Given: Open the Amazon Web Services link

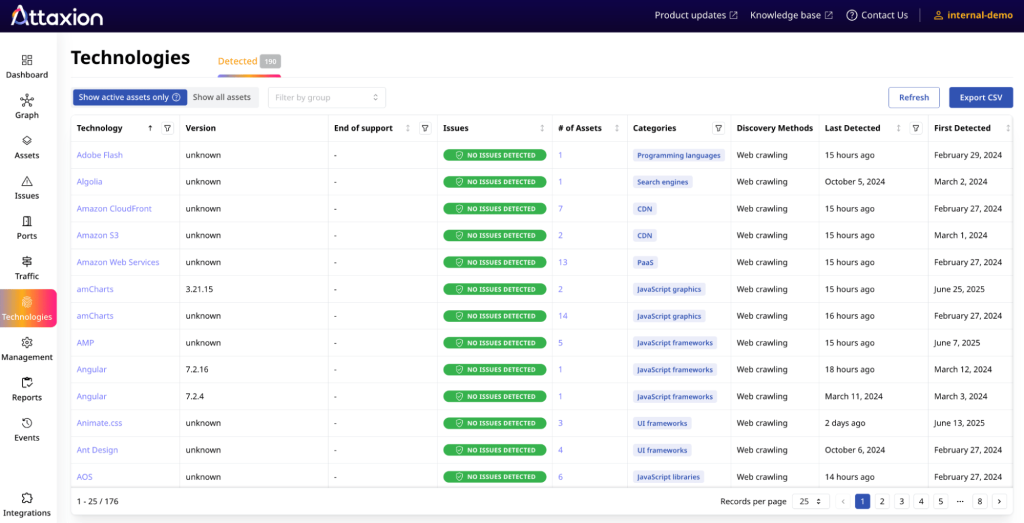Looking at the screenshot, I should [x=118, y=262].
